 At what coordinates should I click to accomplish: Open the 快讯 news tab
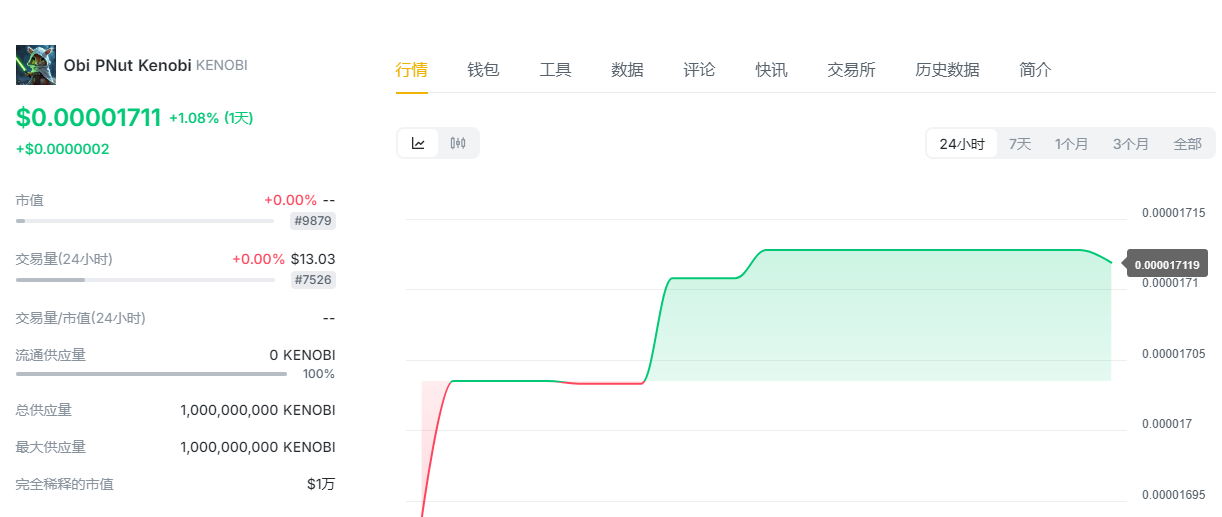tap(771, 70)
